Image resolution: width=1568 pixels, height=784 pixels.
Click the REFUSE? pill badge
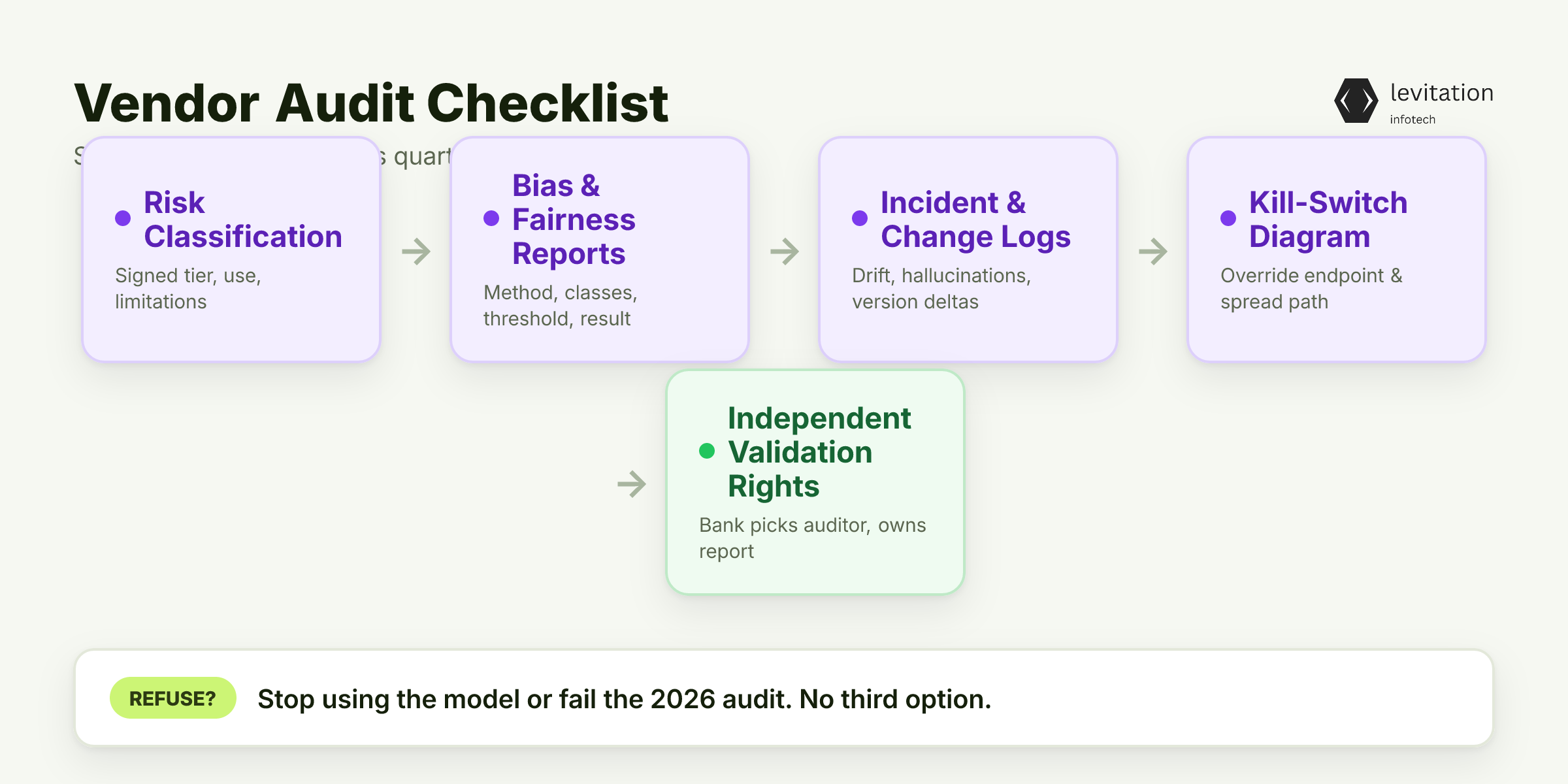point(173,698)
